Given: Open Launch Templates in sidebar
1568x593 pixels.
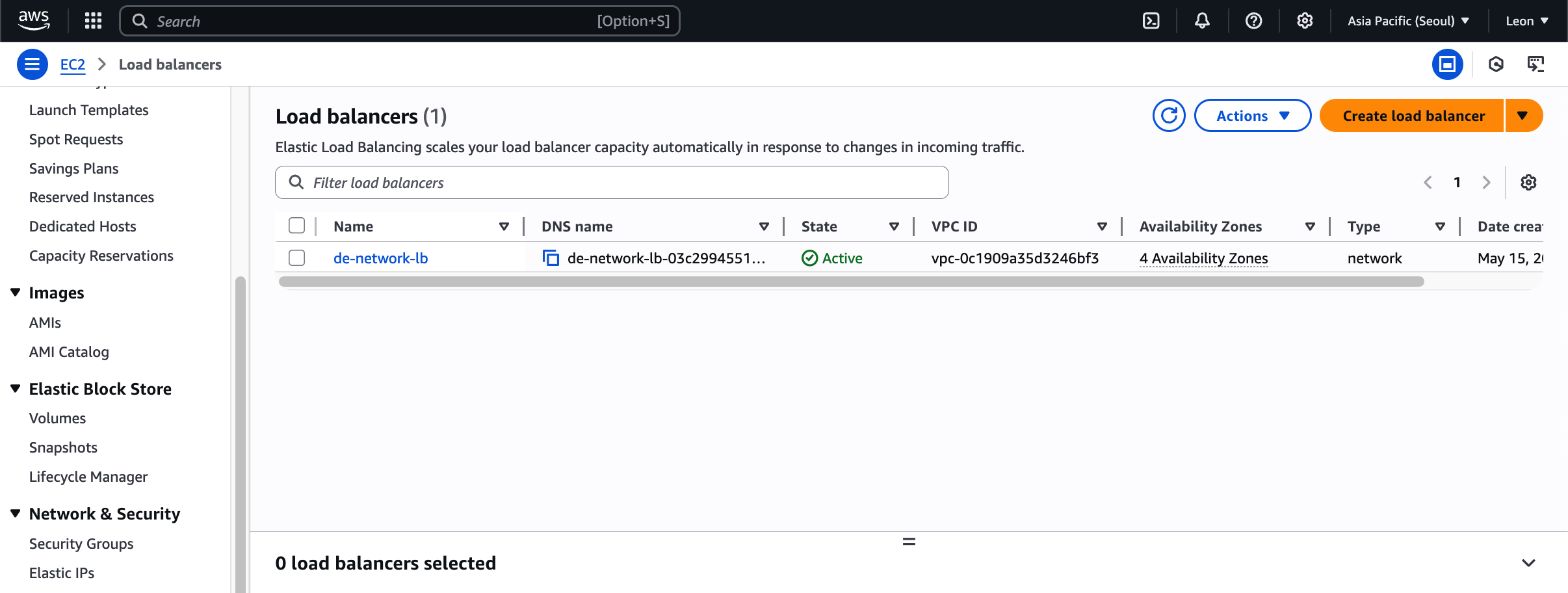Looking at the screenshot, I should pyautogui.click(x=89, y=110).
